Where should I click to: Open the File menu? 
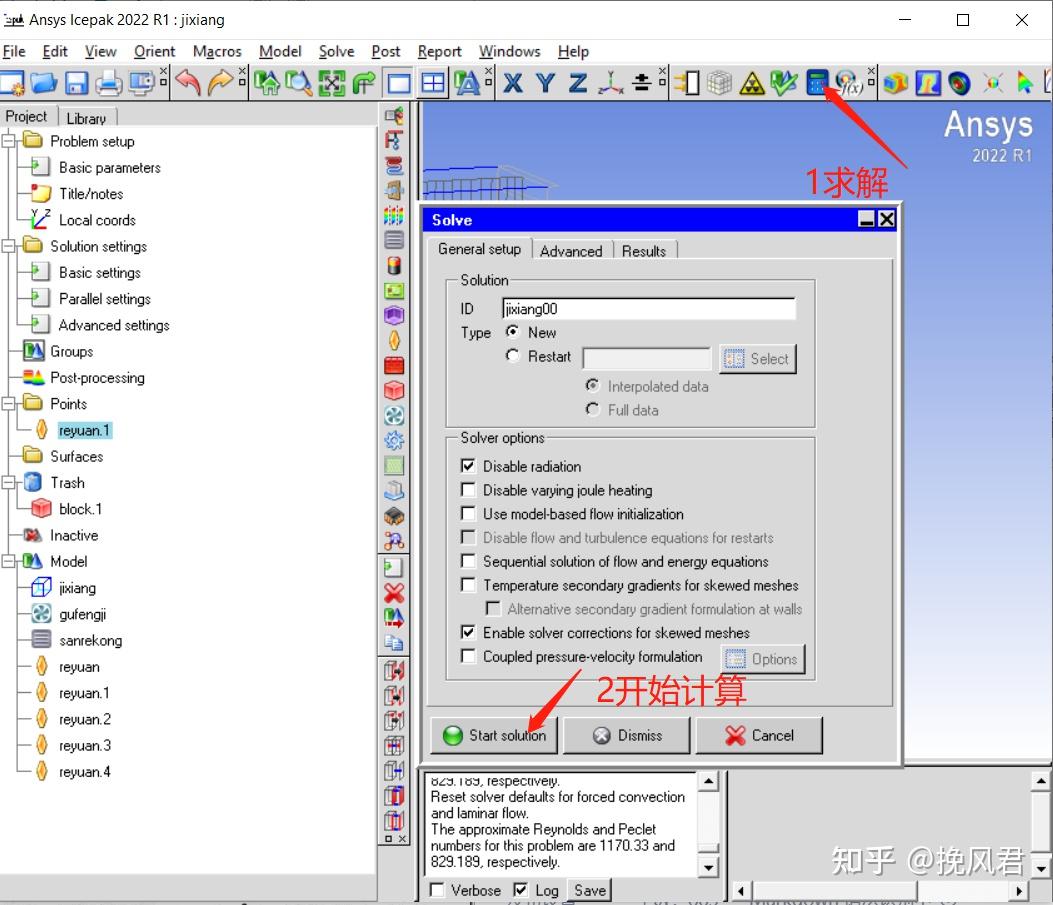point(14,51)
